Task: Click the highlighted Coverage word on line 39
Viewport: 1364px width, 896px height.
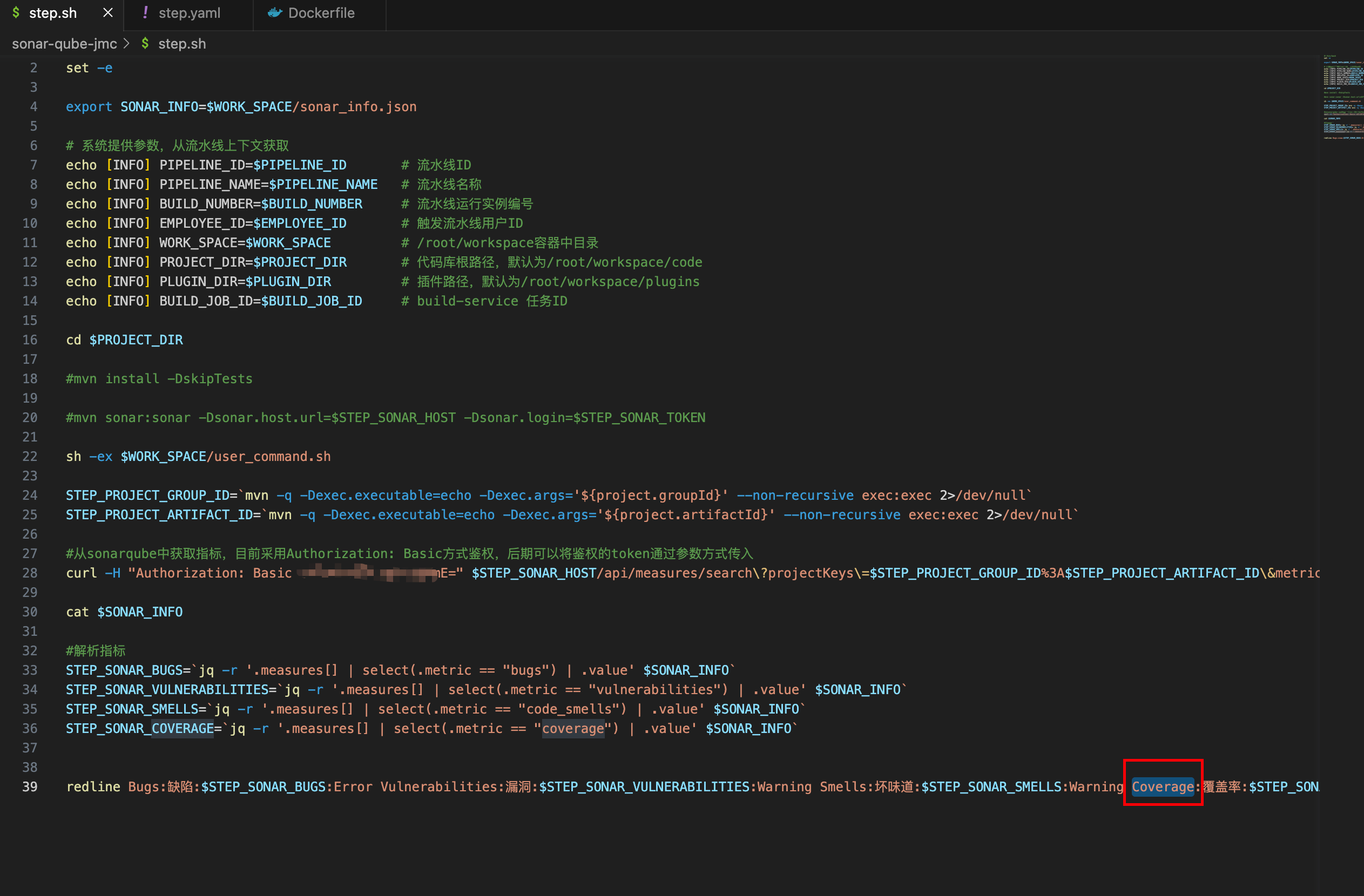Action: pos(1162,786)
